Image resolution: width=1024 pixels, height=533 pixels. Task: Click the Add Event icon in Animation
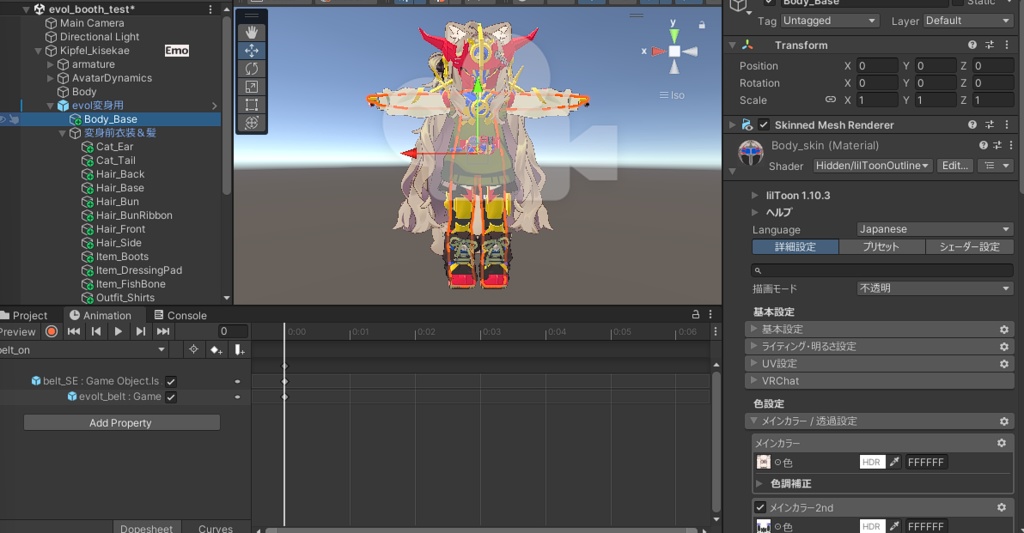click(x=239, y=350)
